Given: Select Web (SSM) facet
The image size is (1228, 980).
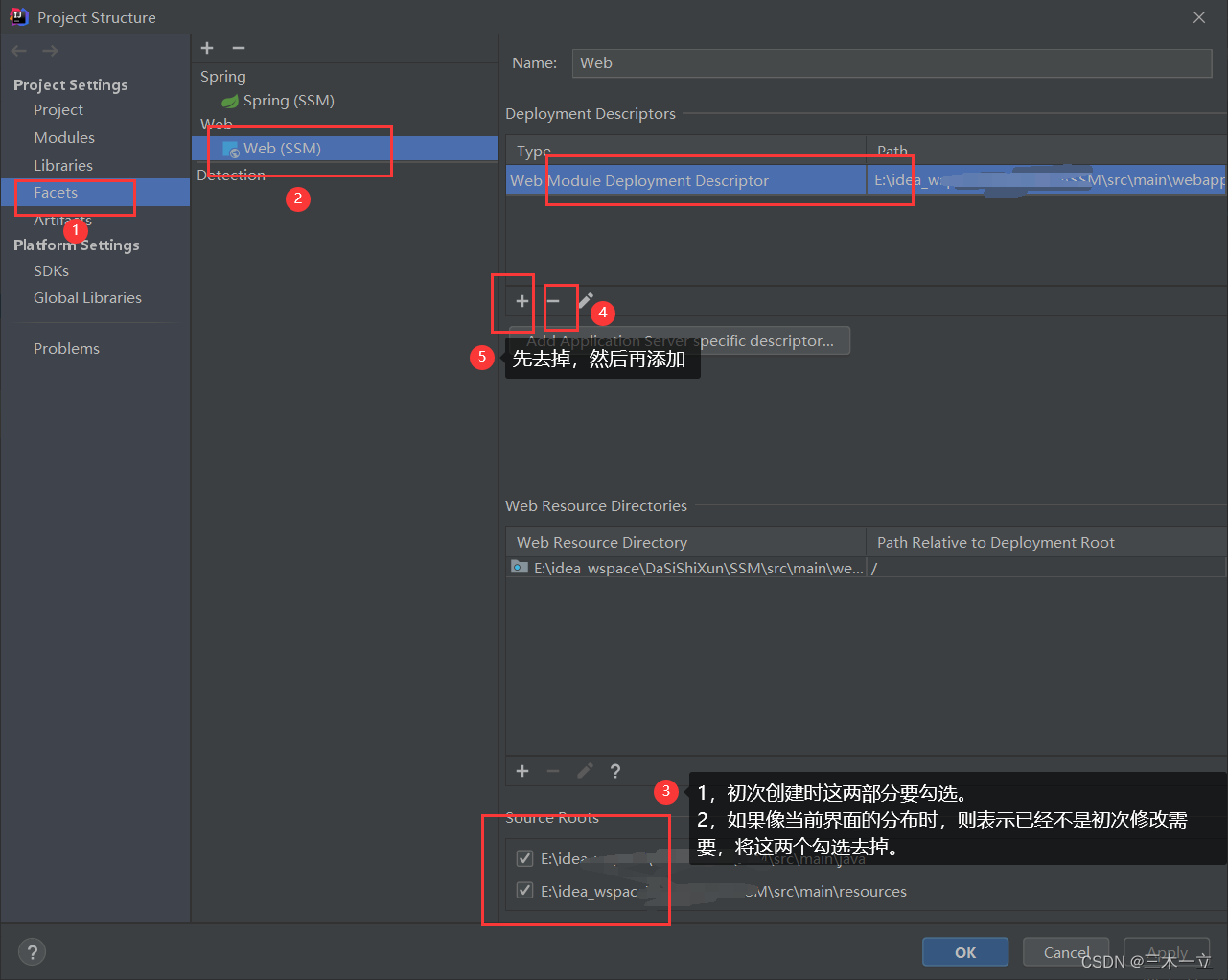Looking at the screenshot, I should 345,149.
